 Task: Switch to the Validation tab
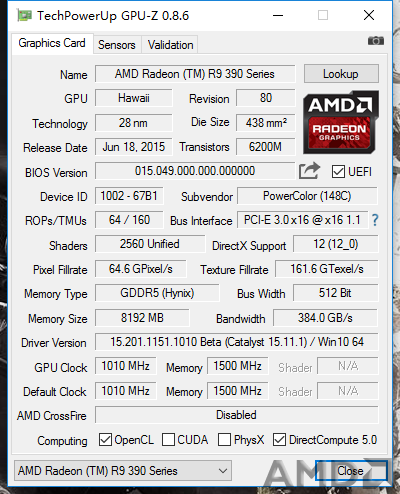(170, 45)
